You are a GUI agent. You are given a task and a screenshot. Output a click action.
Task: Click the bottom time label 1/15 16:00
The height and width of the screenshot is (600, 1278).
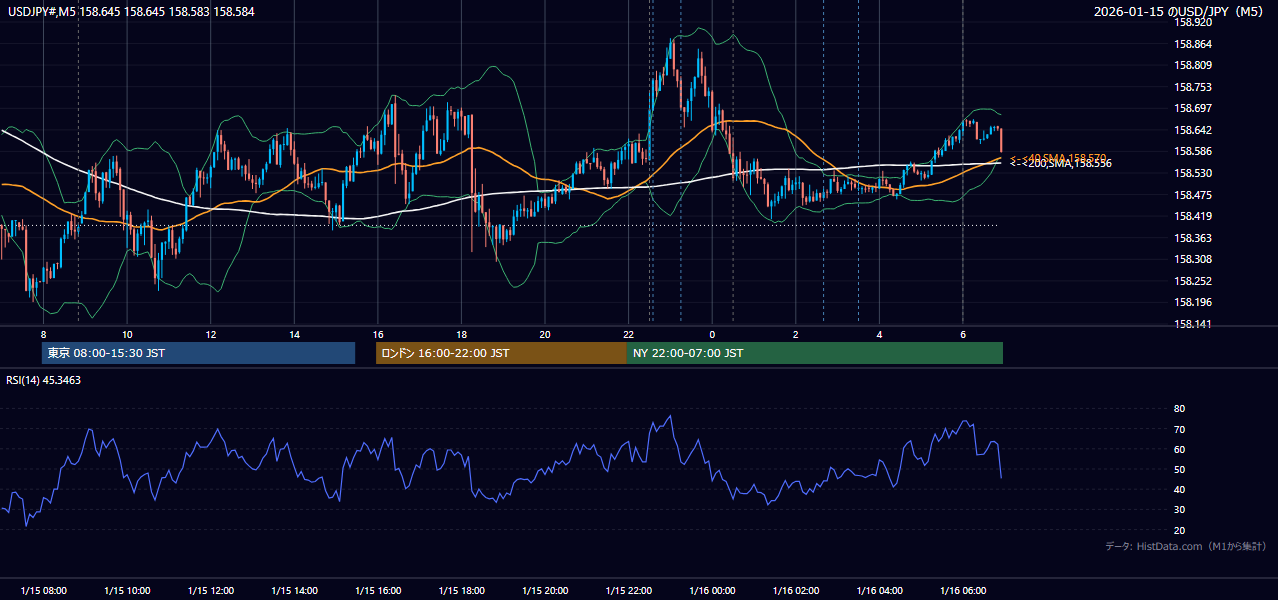click(378, 591)
